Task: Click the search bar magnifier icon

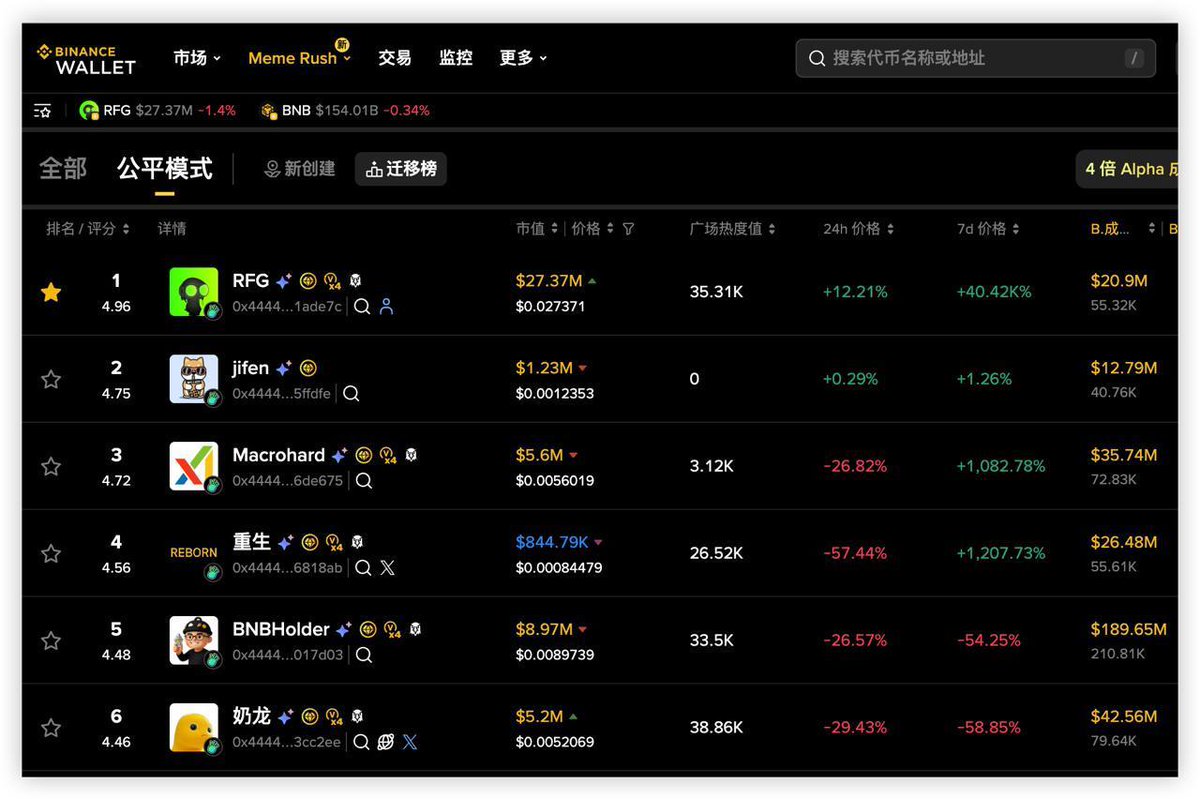Action: point(817,58)
